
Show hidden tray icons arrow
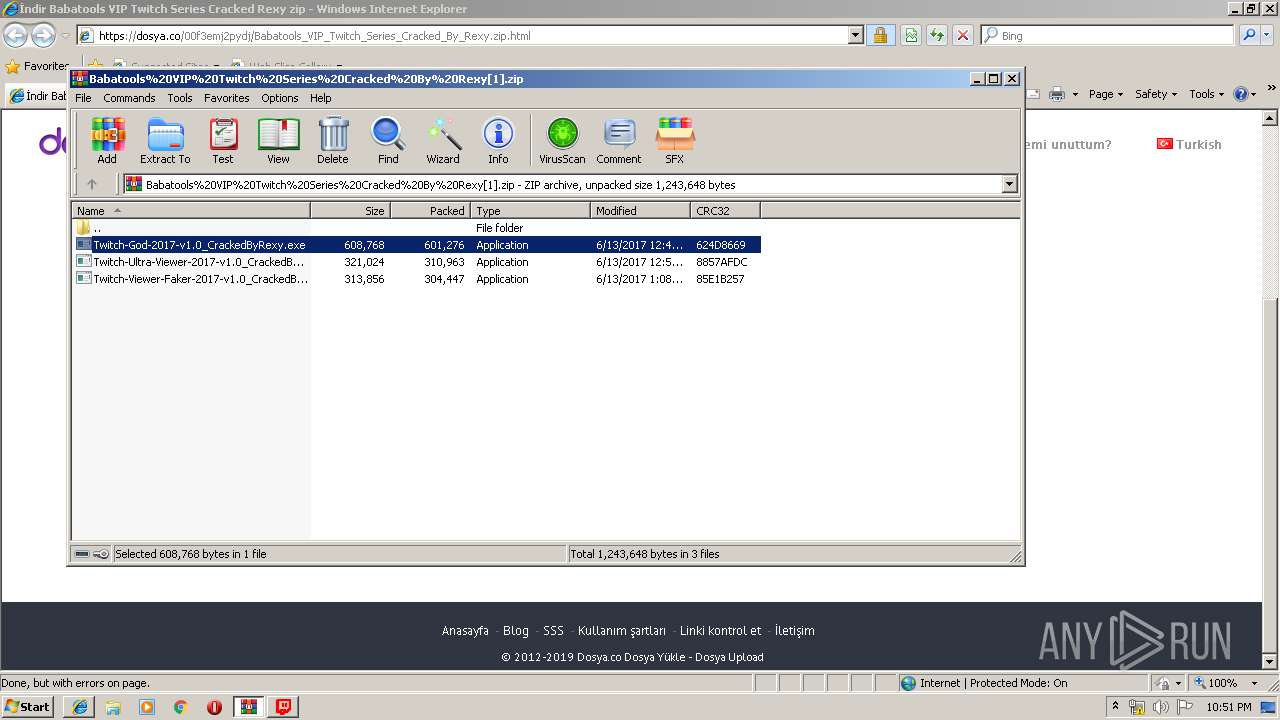[1115, 707]
